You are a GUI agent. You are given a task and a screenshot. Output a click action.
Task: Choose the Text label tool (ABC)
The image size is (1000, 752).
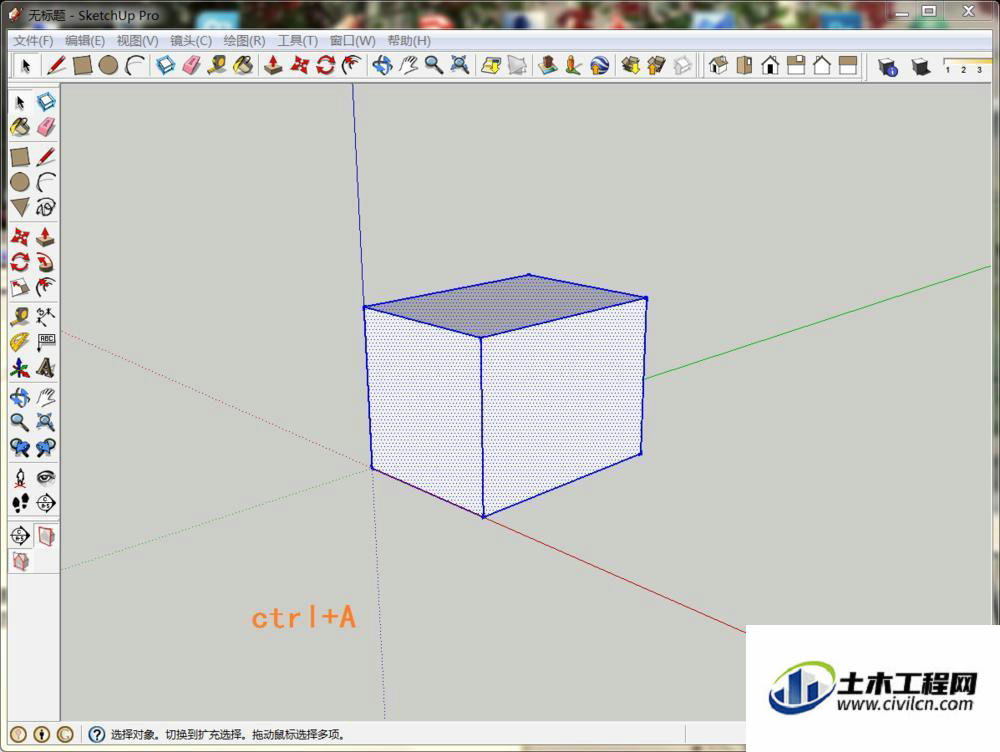pos(46,342)
